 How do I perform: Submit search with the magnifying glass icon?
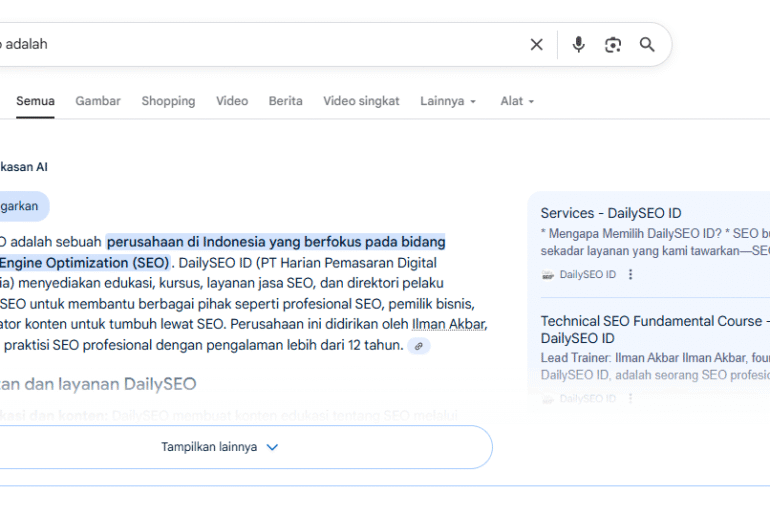pos(647,45)
